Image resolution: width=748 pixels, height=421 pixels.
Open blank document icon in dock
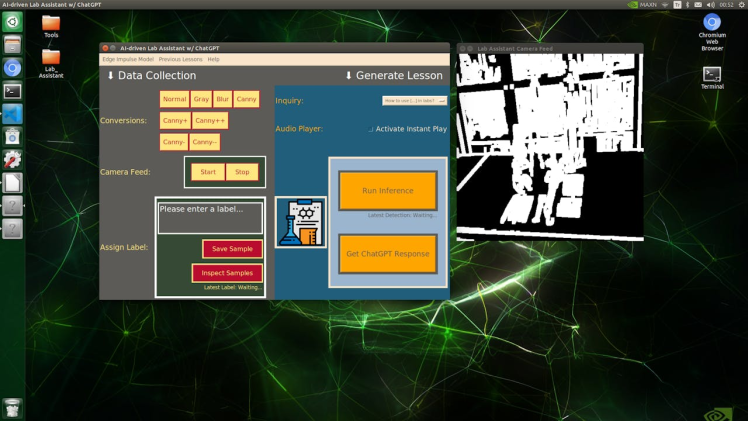(12, 183)
